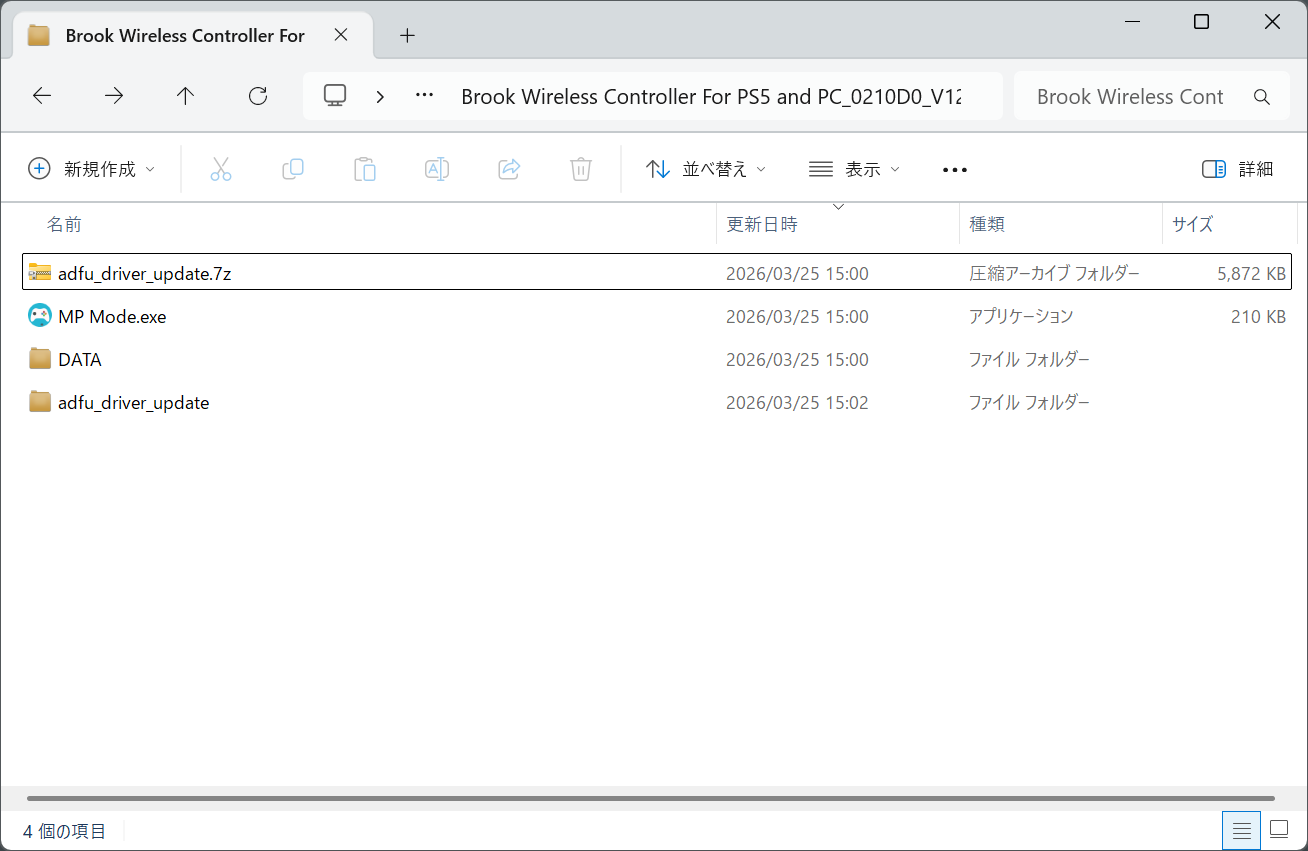The height and width of the screenshot is (851, 1308).
Task: Expand the 並べ替え sort dropdown
Action: [706, 169]
